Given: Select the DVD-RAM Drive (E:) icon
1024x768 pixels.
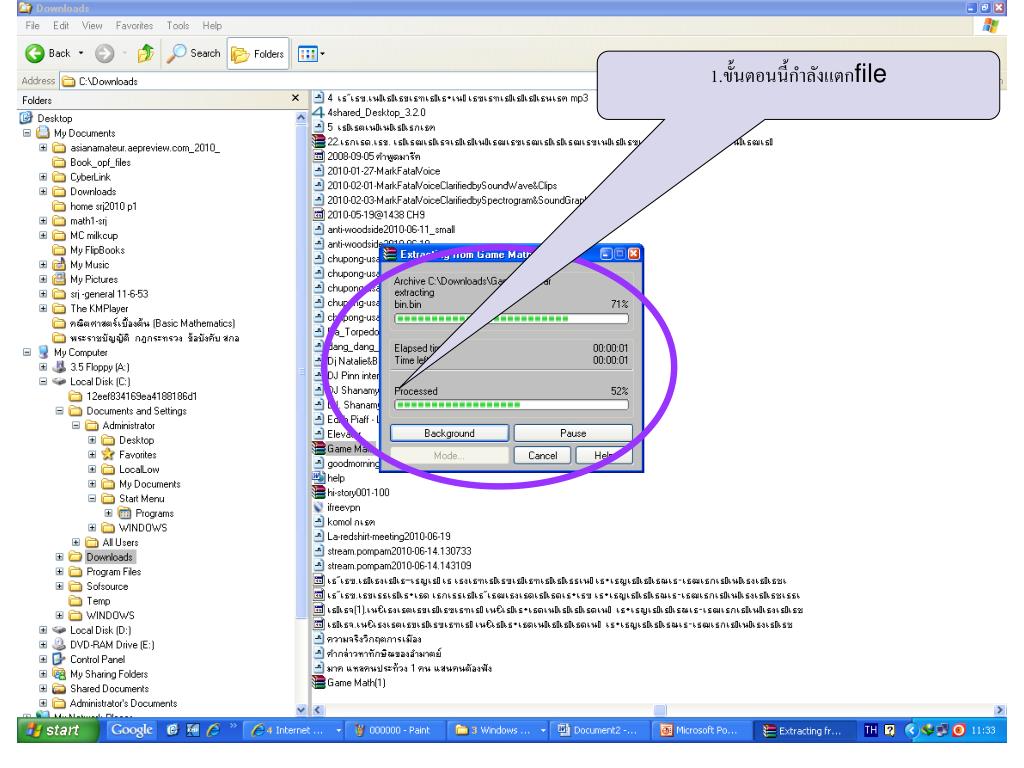Looking at the screenshot, I should tap(59, 645).
